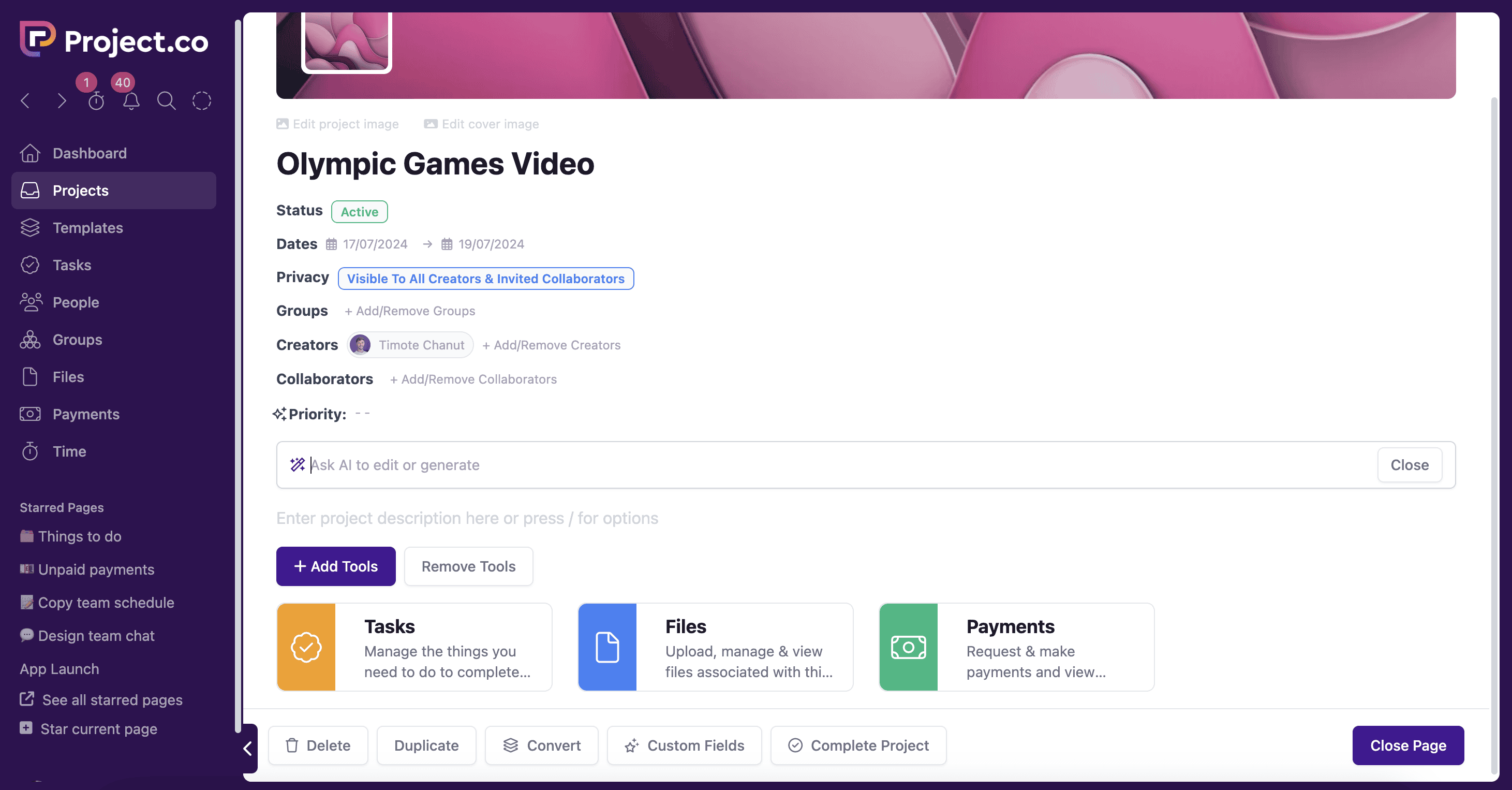The width and height of the screenshot is (1512, 790).
Task: Set the Priority value field
Action: coord(362,414)
